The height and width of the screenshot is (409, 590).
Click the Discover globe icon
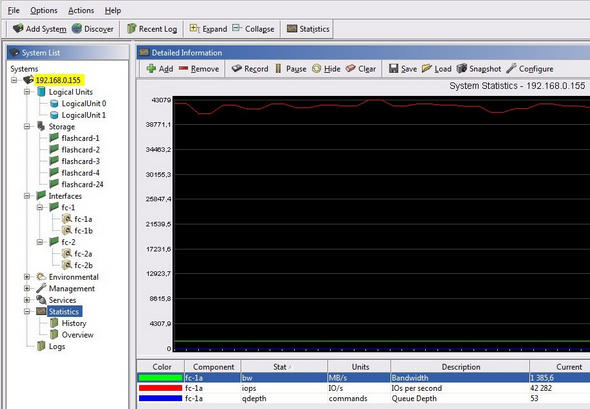point(77,29)
